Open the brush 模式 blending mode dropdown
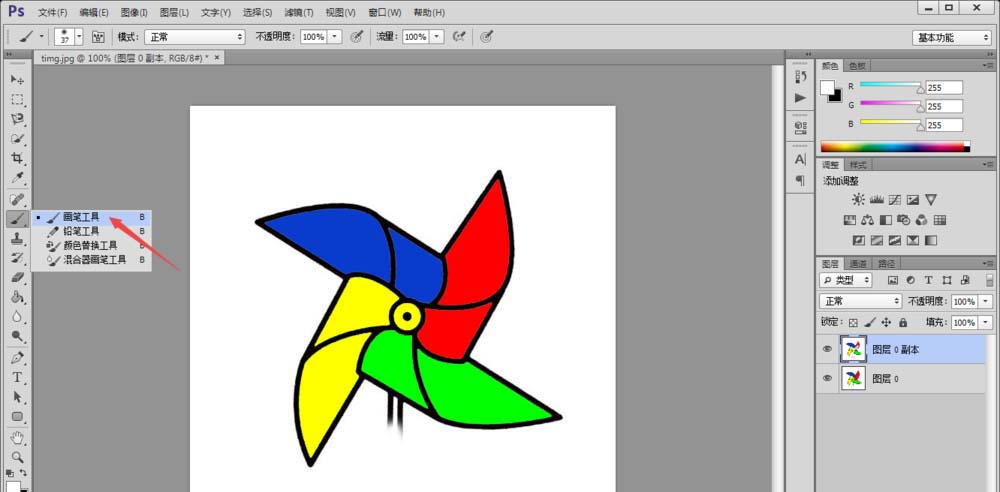 point(195,36)
